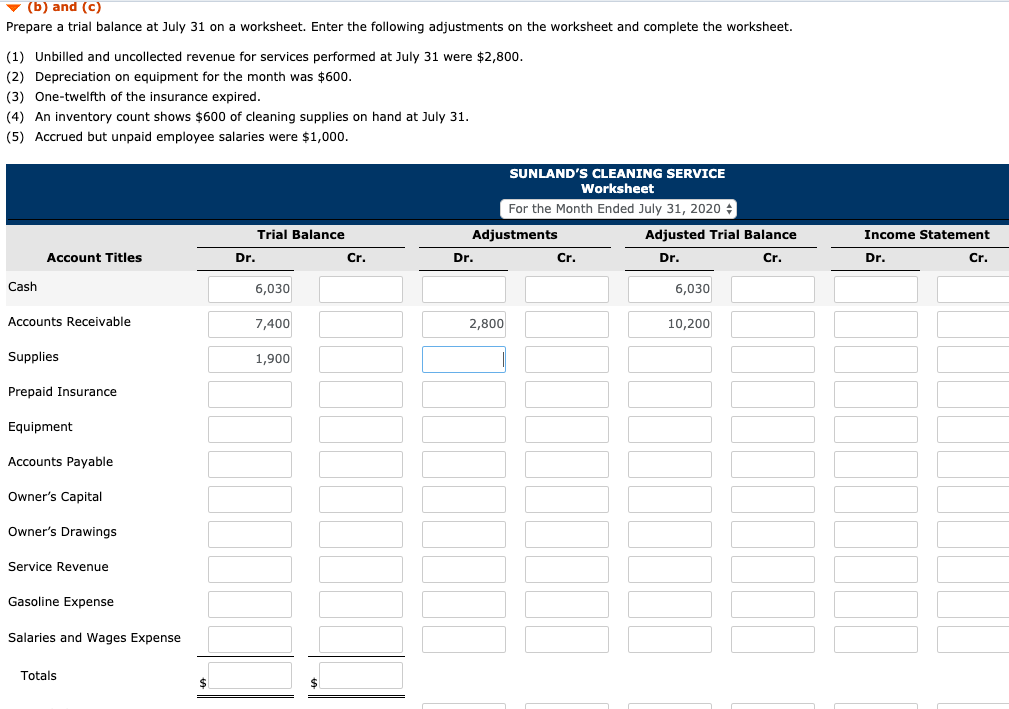Select the highlighted Supplies Adjustments Dr. field
The width and height of the screenshot is (1009, 709).
point(463,358)
